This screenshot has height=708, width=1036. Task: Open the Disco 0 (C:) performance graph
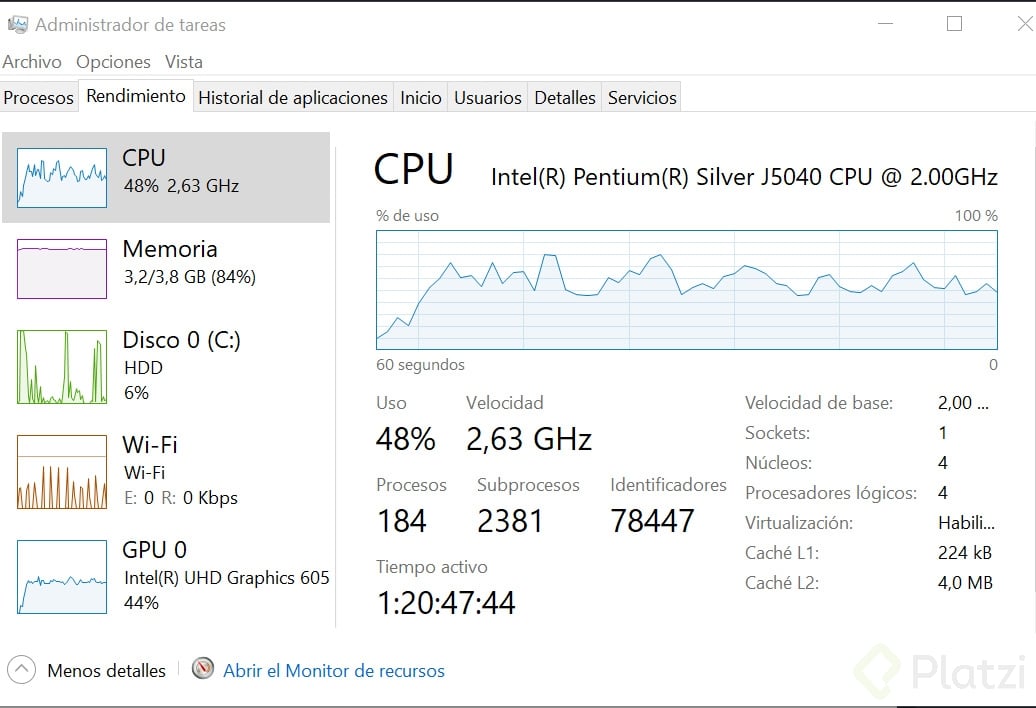point(62,367)
